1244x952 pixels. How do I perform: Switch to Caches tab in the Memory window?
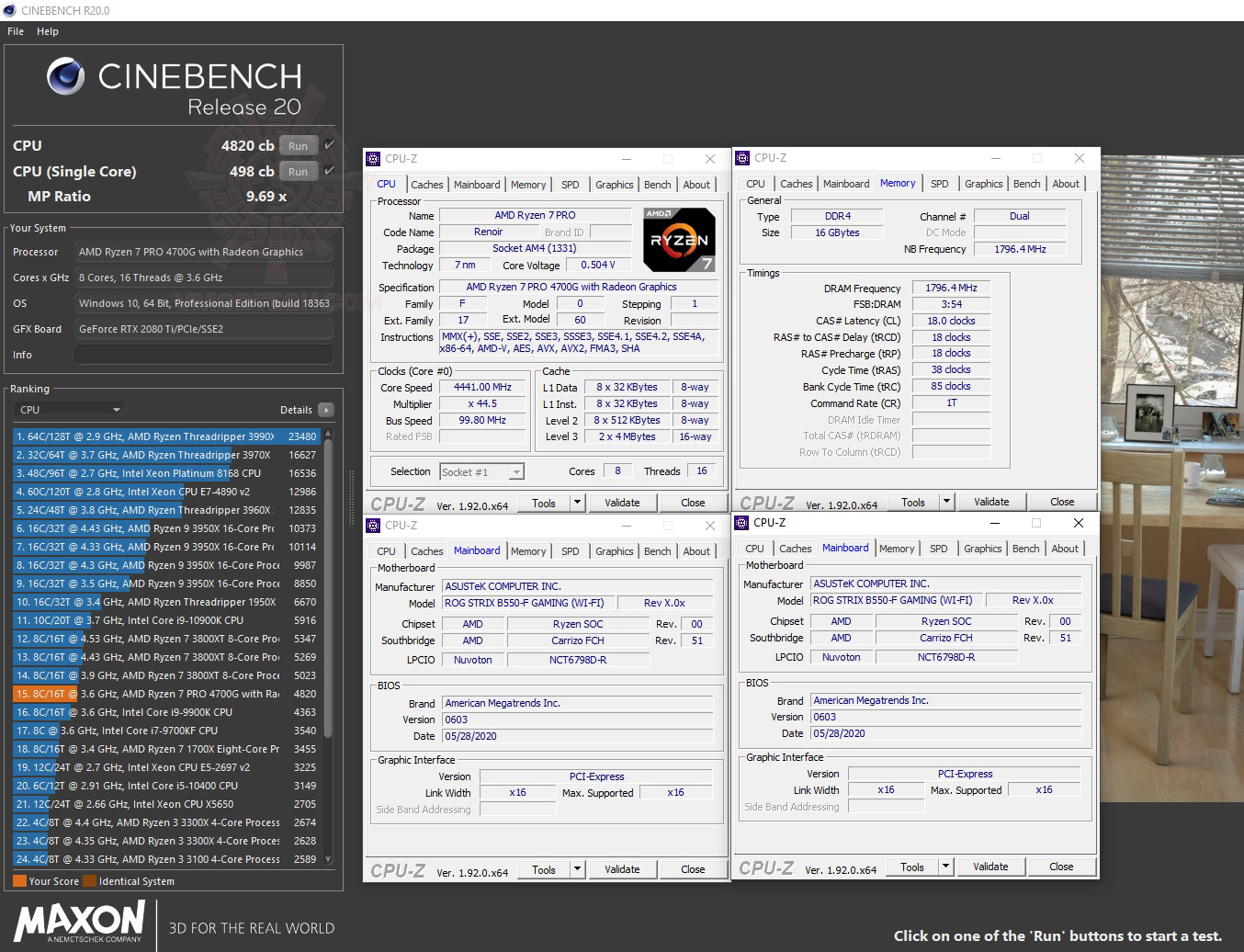pyautogui.click(x=796, y=184)
